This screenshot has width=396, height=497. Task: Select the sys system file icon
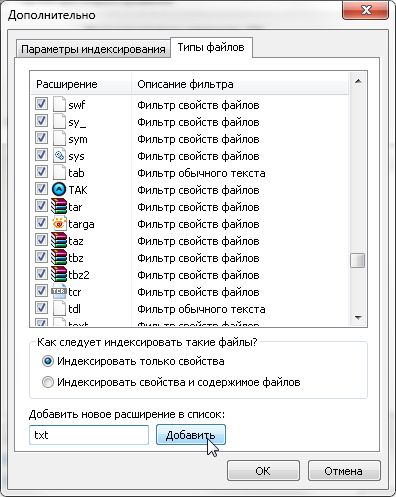tap(59, 156)
